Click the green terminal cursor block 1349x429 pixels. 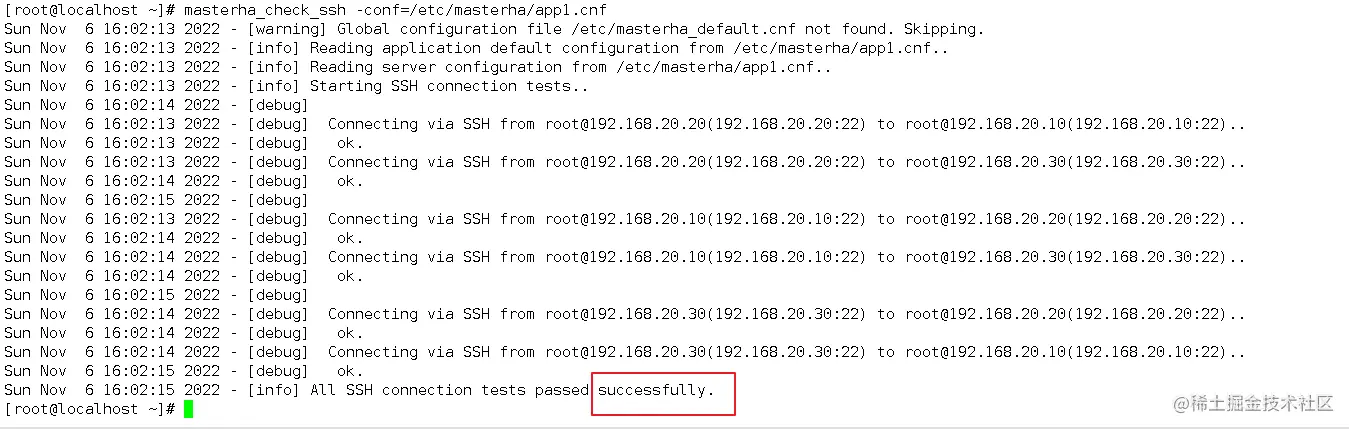[188, 409]
